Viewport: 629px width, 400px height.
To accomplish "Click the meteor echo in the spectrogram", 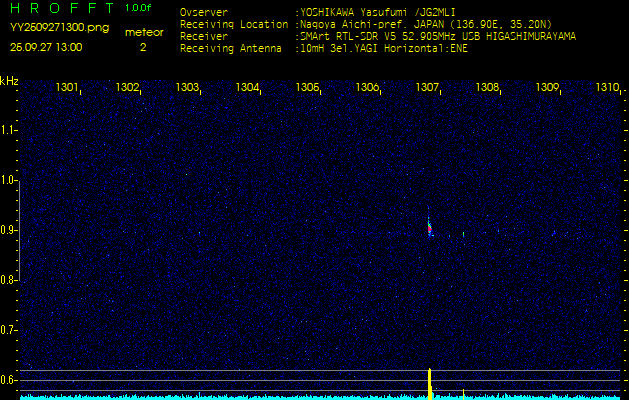I will pyautogui.click(x=429, y=228).
